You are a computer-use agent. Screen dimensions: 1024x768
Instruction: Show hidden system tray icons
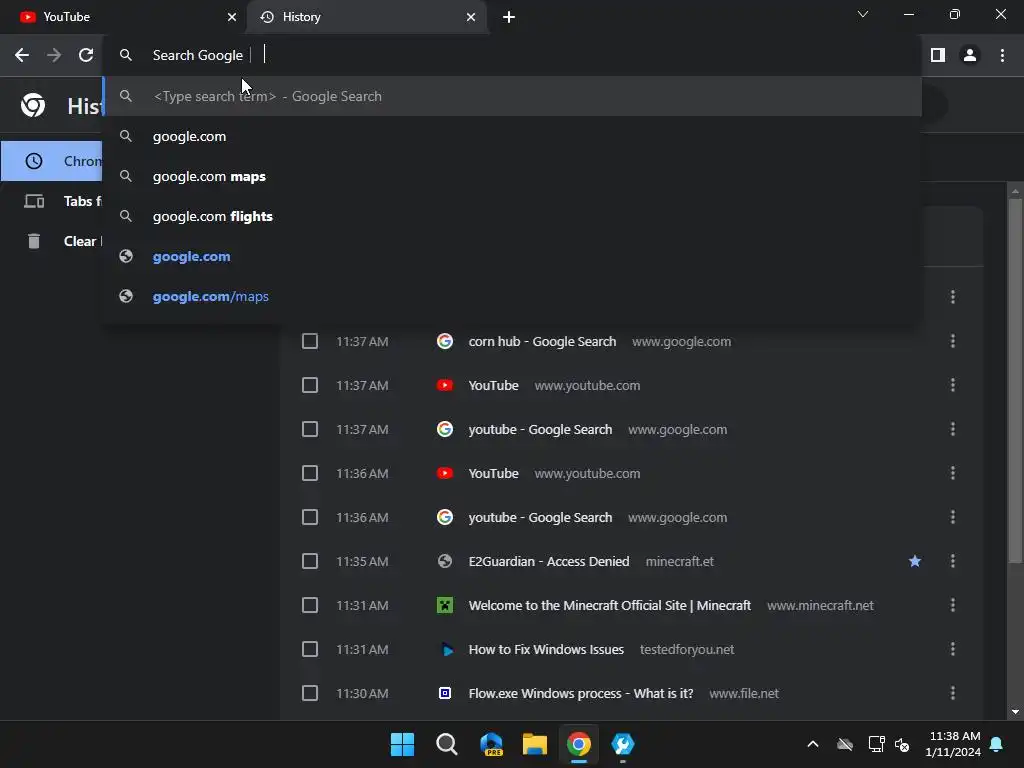pos(812,744)
